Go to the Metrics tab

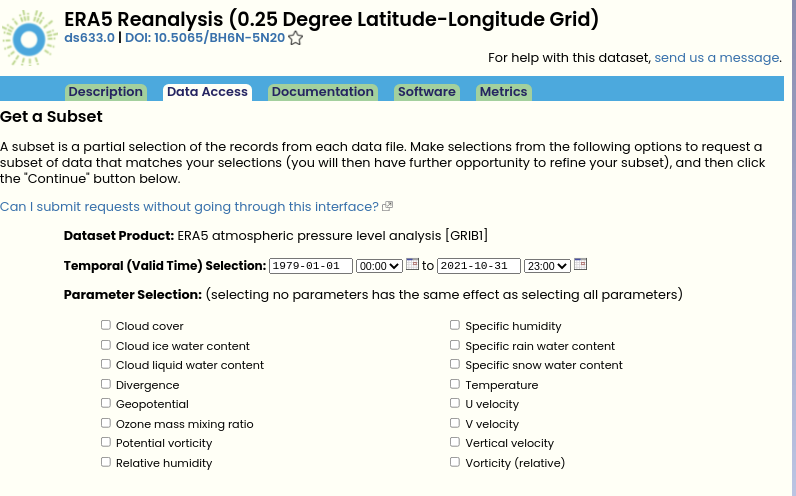click(503, 92)
